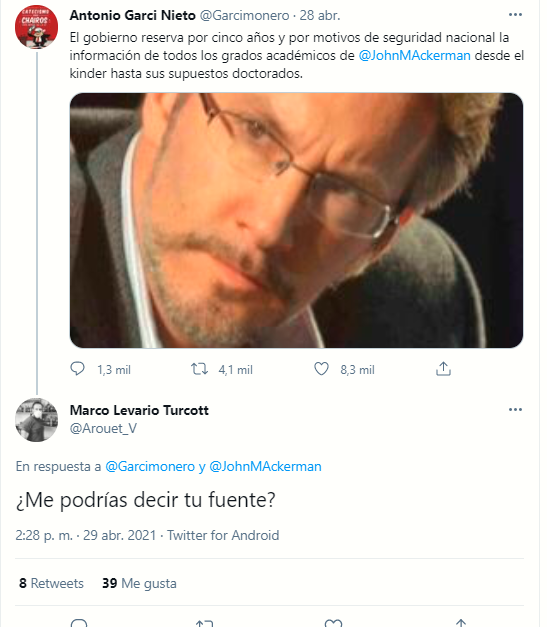Reply to Marco Levario Turcott's tweet
Screen dimensions: 547x627
[x=79, y=623]
